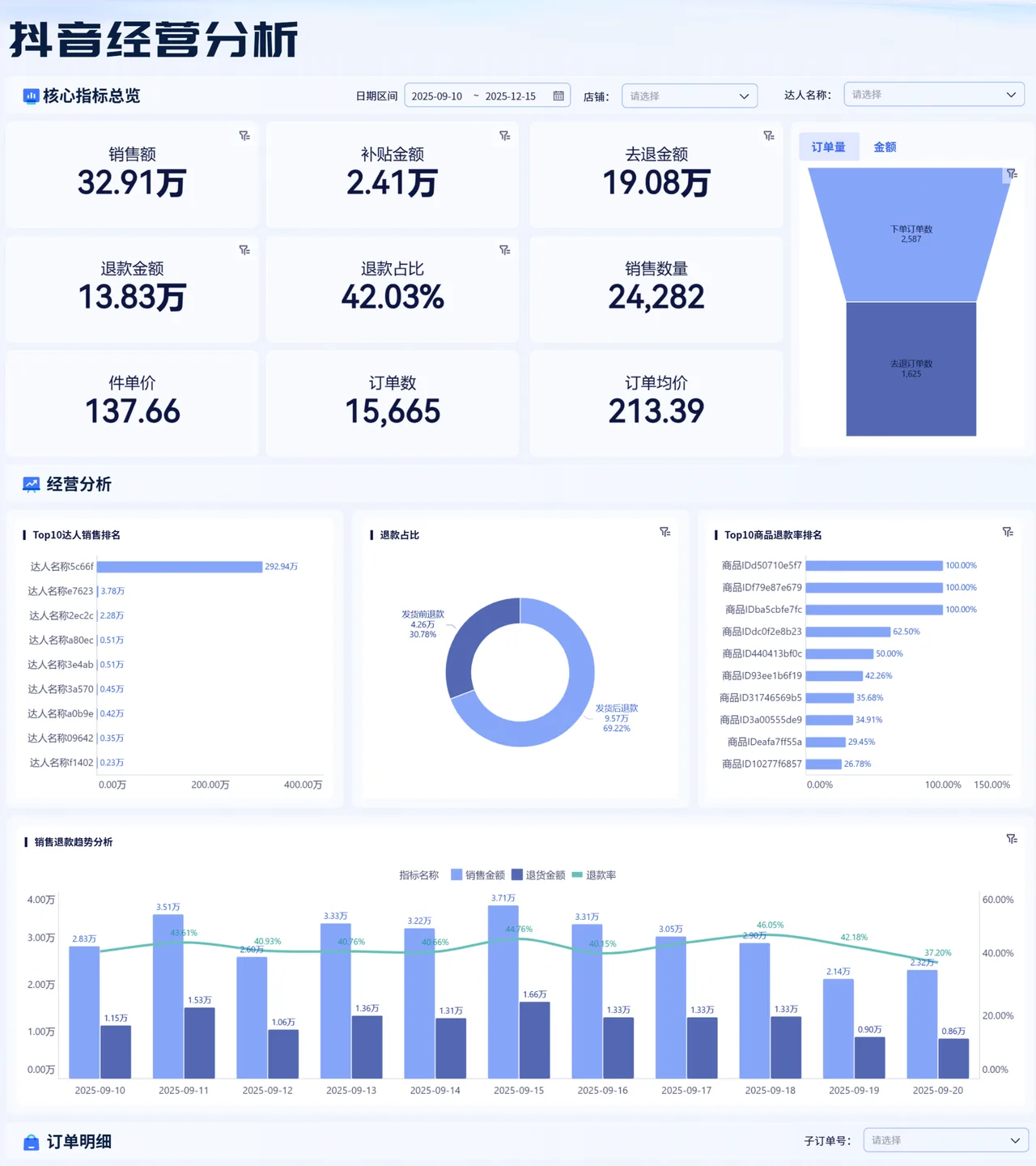Viewport: 1036px width, 1166px height.
Task: Click the 销售数量 value 24,282
Action: [656, 297]
